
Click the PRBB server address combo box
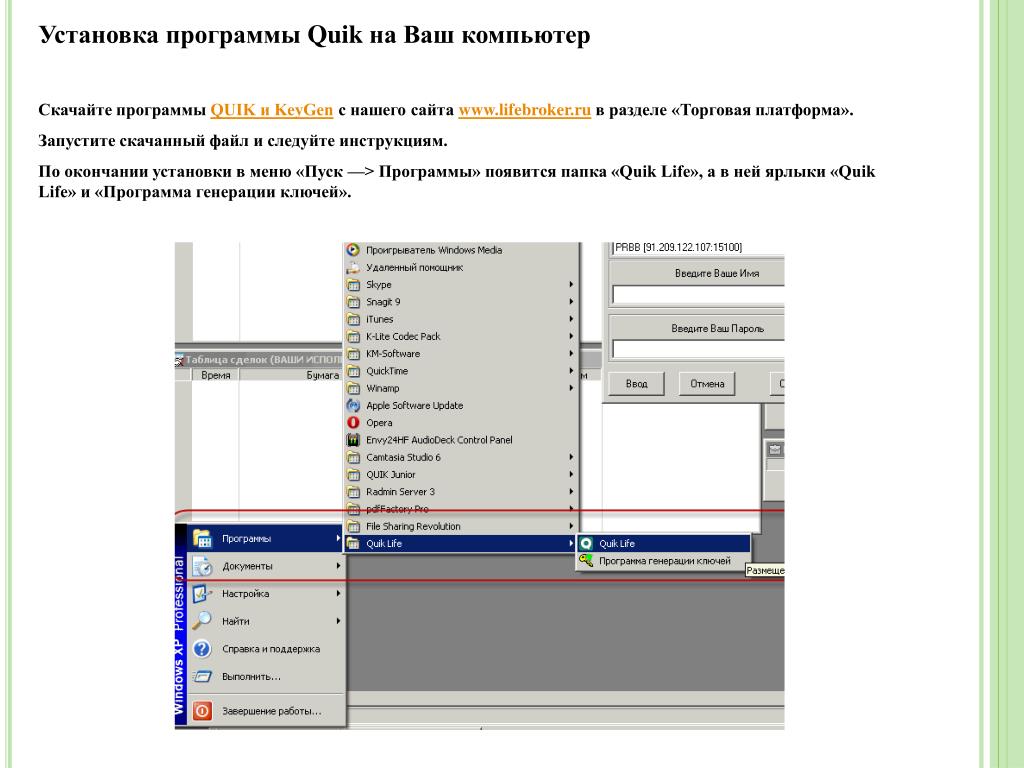click(x=698, y=248)
